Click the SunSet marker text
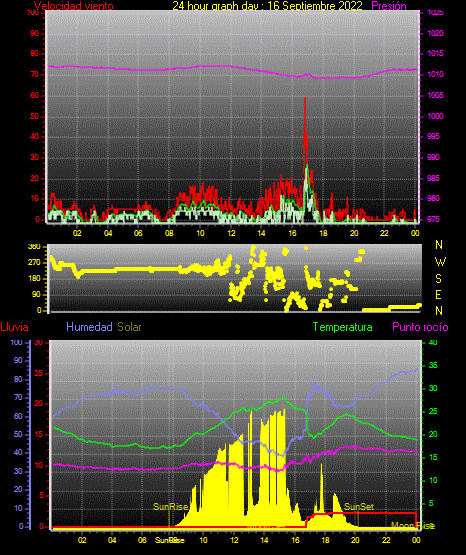Viewport: 466px width, 555px height. 359,507
